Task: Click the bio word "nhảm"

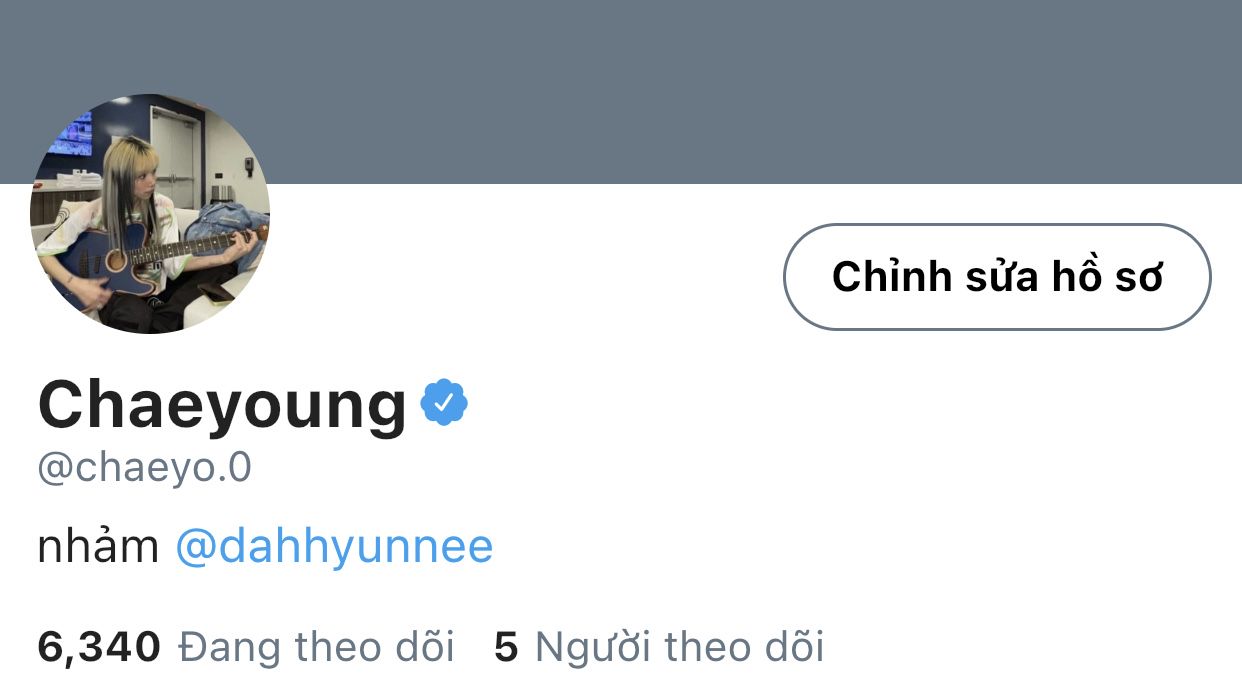Action: 98,547
